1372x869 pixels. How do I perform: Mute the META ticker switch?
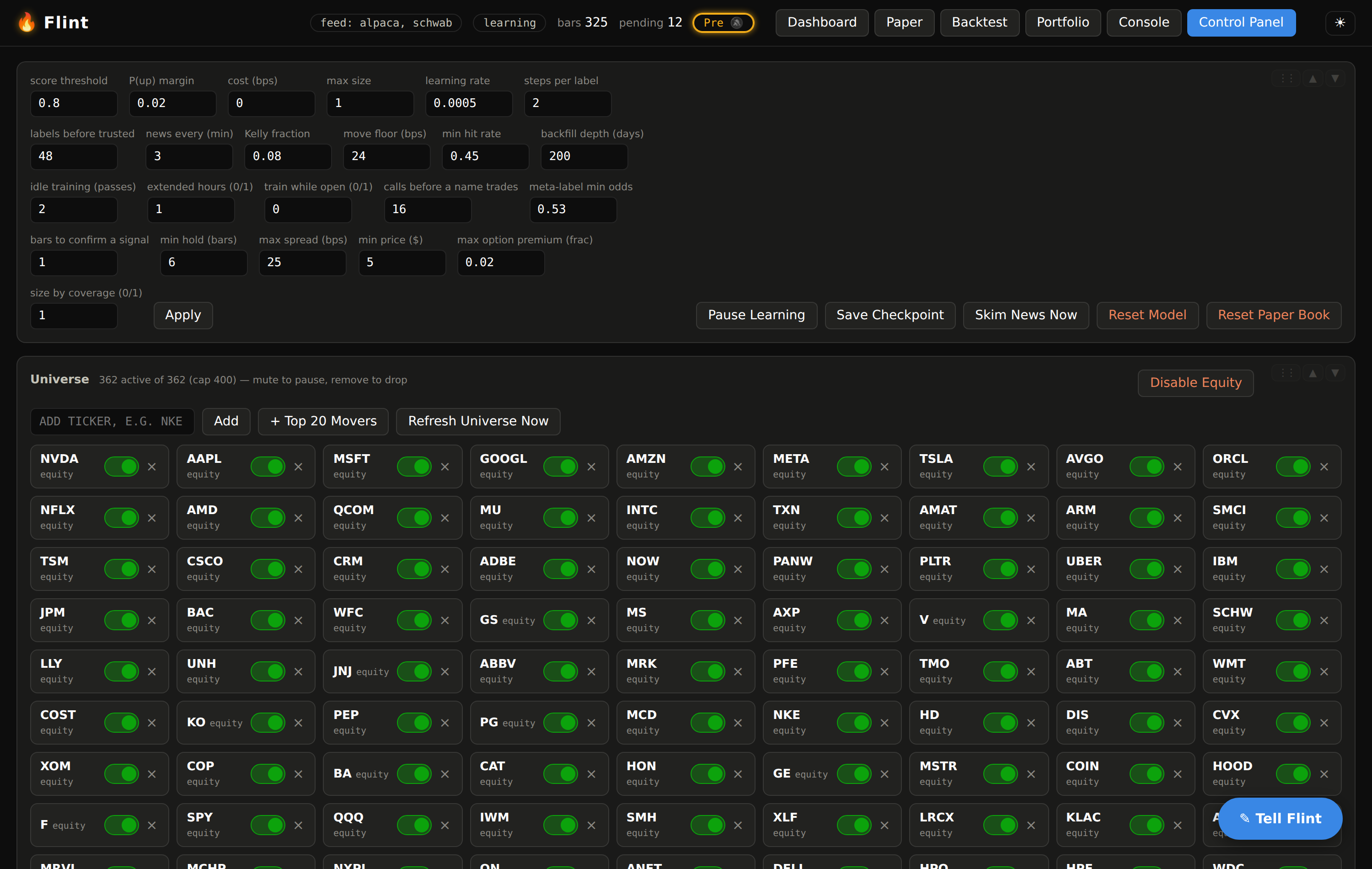854,467
